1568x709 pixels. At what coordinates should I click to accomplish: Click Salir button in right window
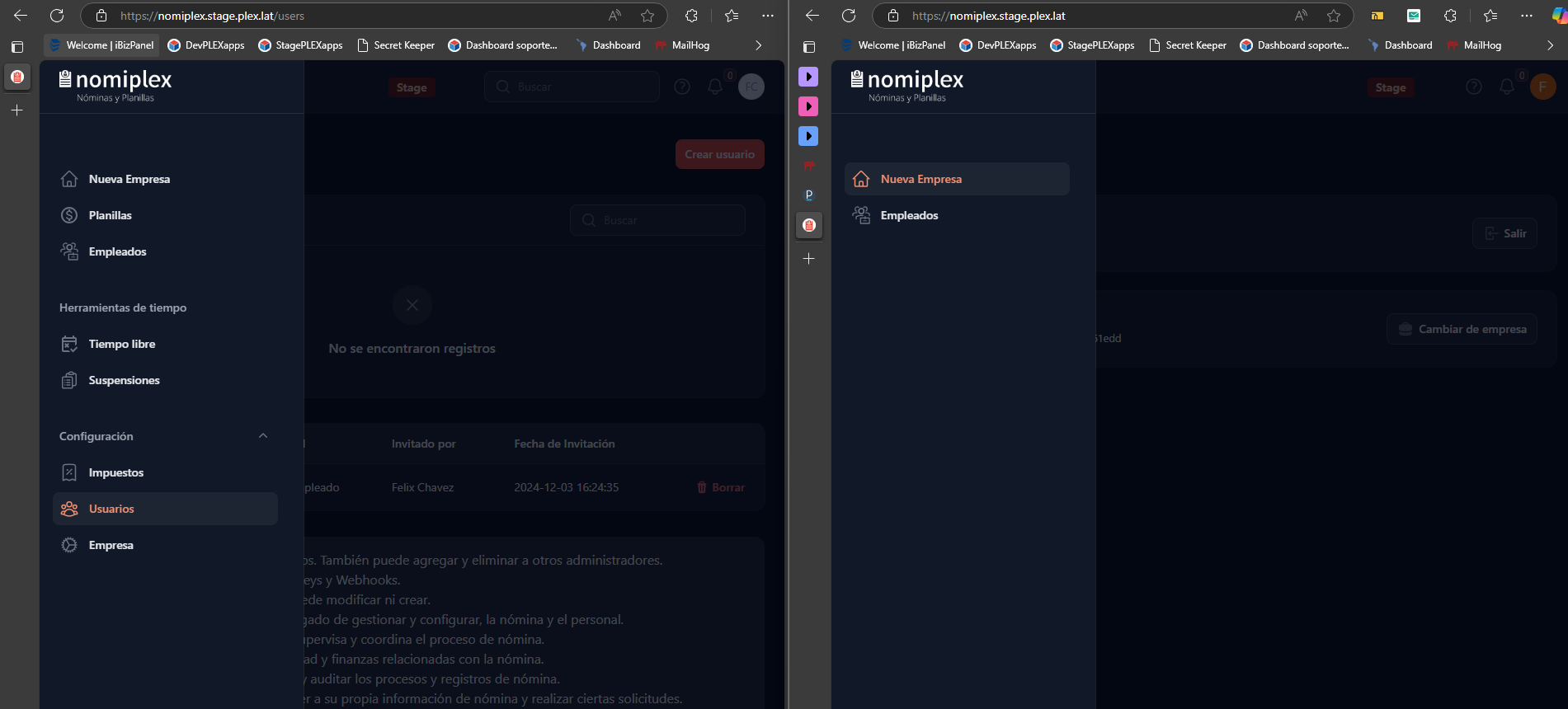[1505, 233]
